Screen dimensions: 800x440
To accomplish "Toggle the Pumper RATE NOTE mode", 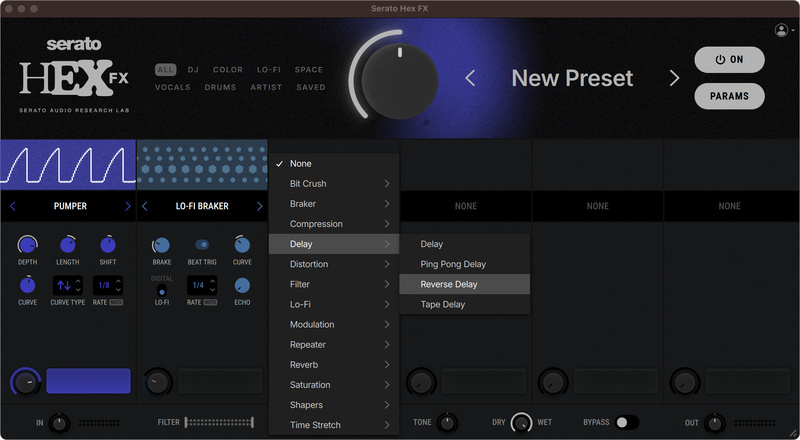I will click(116, 302).
